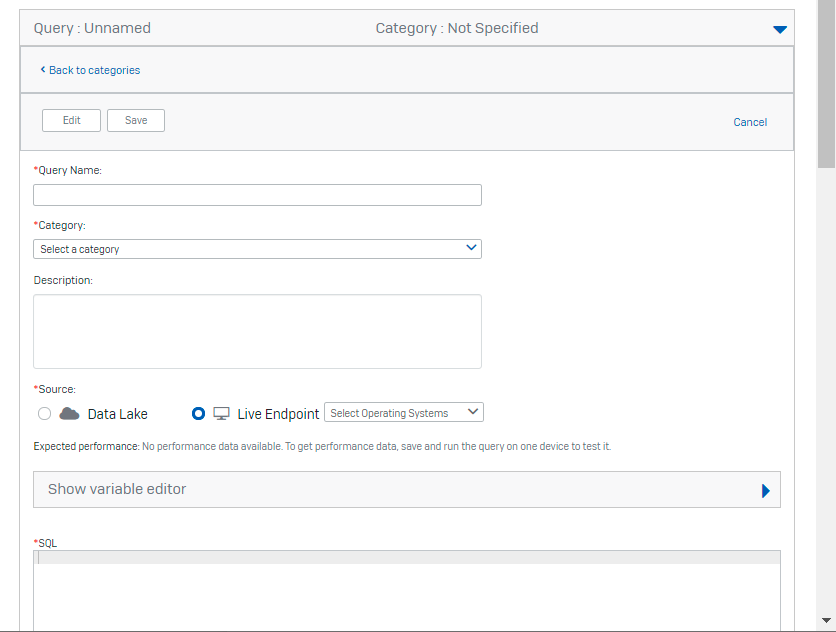Click the back chevron before Back to categories

[42, 70]
